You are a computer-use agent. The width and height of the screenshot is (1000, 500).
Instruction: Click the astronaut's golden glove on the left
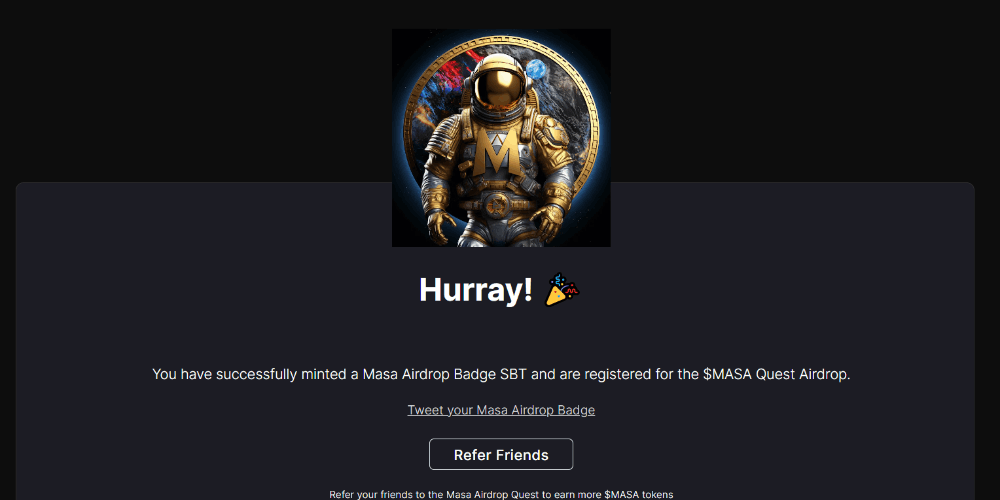click(x=440, y=225)
